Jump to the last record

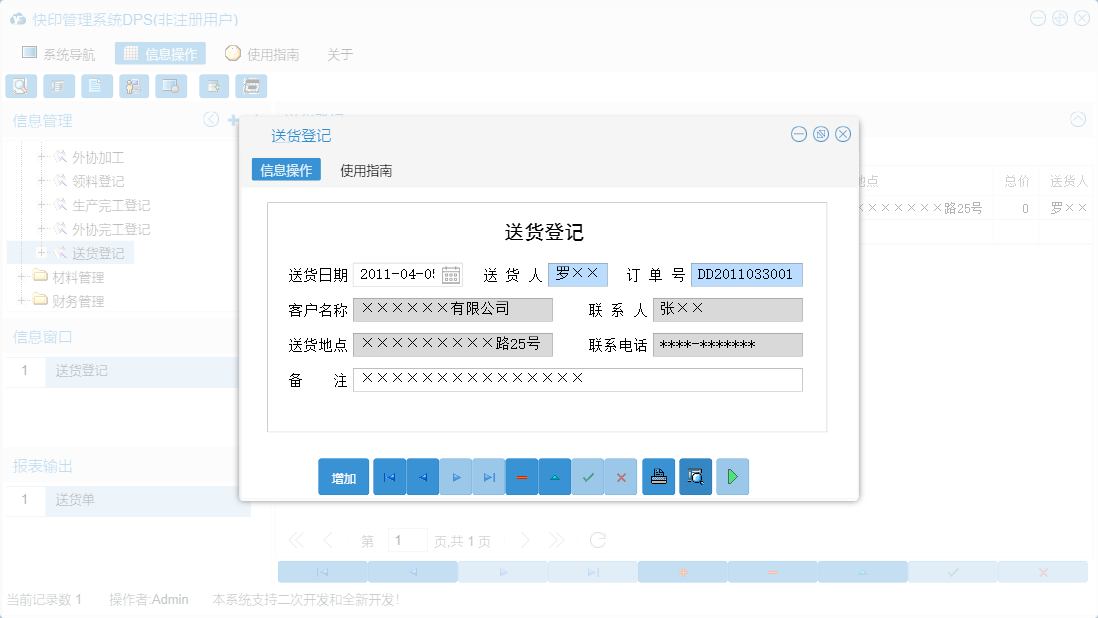[x=488, y=477]
